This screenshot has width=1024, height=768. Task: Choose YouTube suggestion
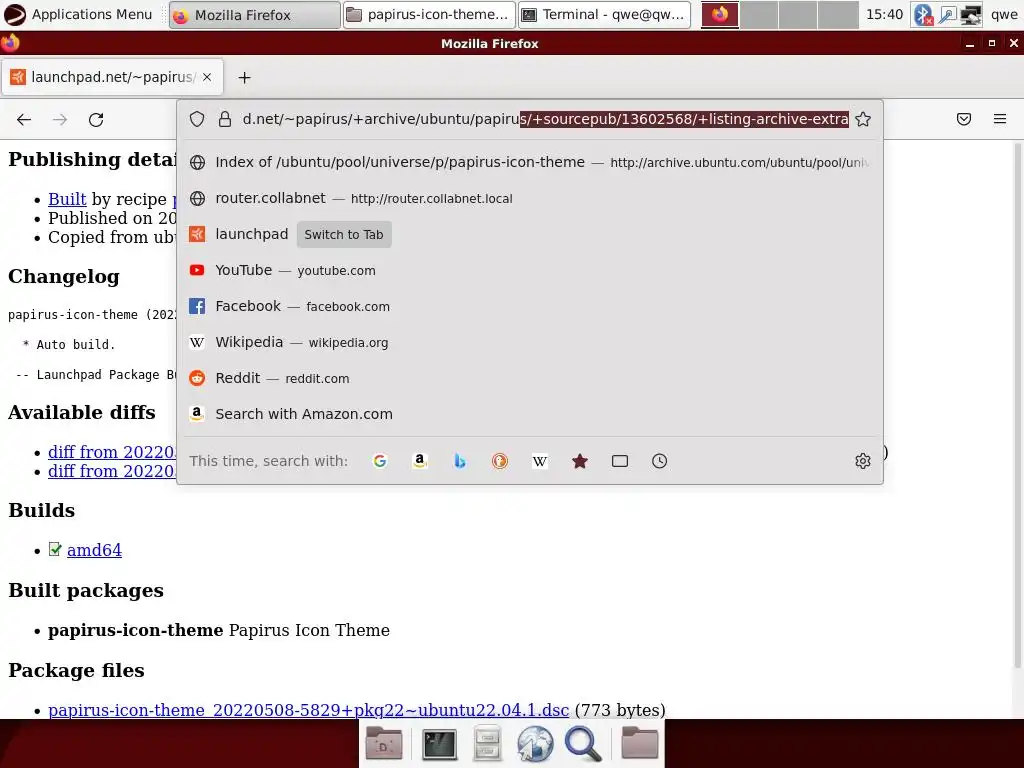click(530, 270)
